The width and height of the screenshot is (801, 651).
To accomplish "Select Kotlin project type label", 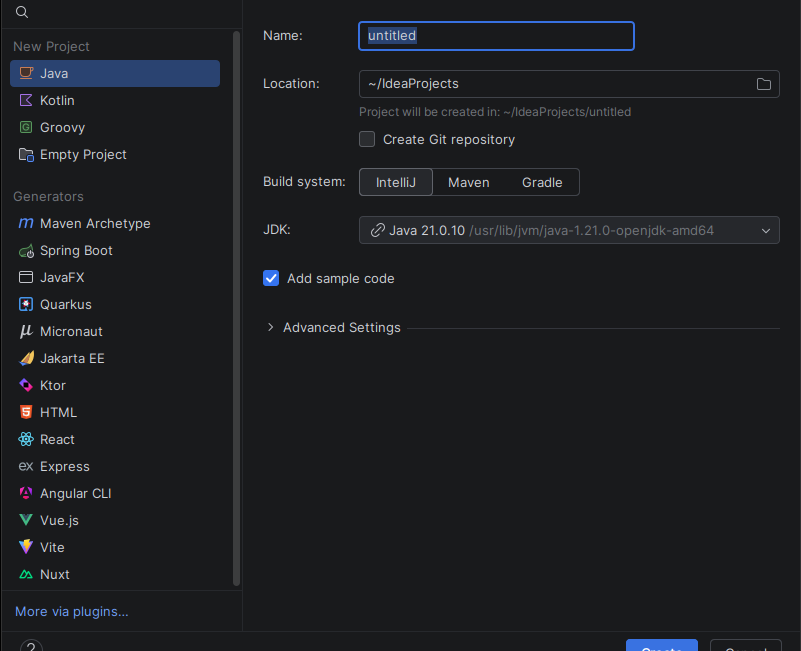I will click(57, 101).
